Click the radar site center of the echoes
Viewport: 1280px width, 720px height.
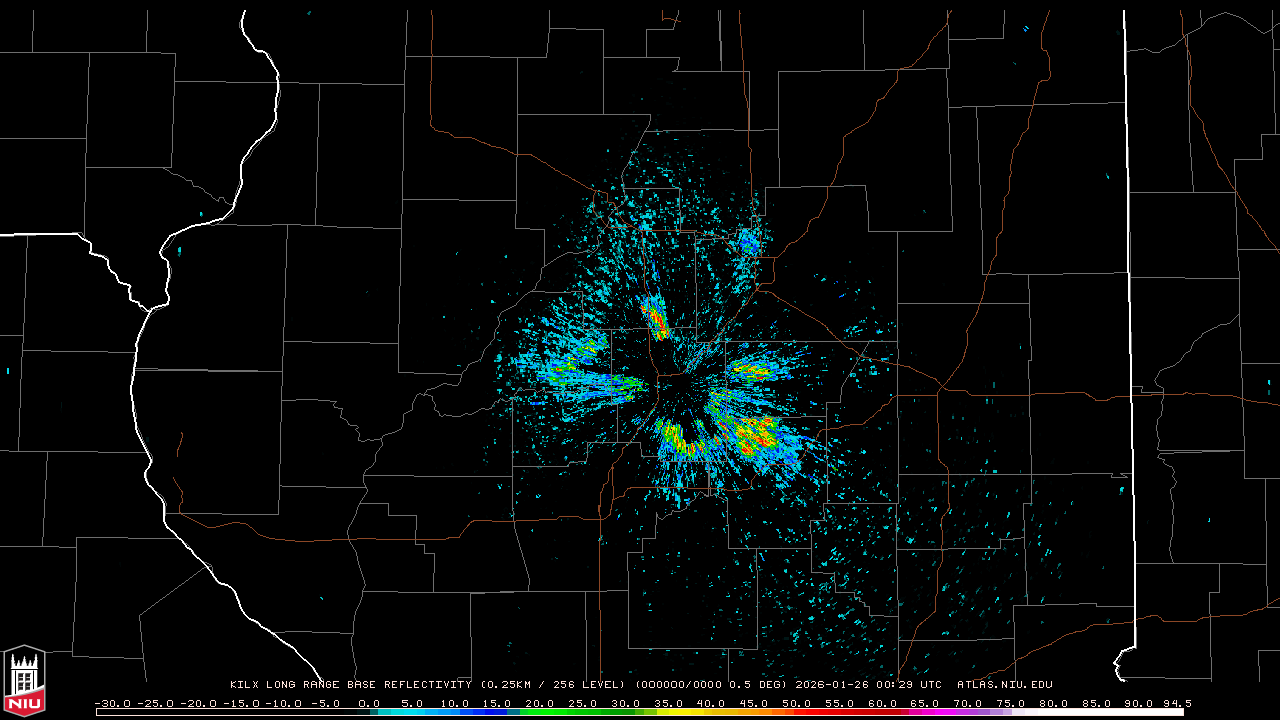678,386
